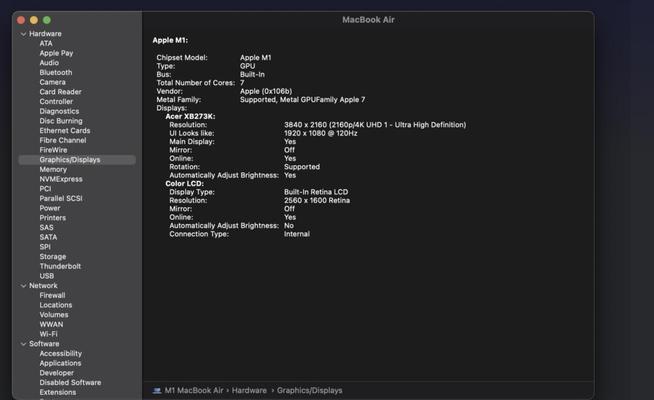Select Camera in the sidebar
This screenshot has width=654, height=400.
52,82
